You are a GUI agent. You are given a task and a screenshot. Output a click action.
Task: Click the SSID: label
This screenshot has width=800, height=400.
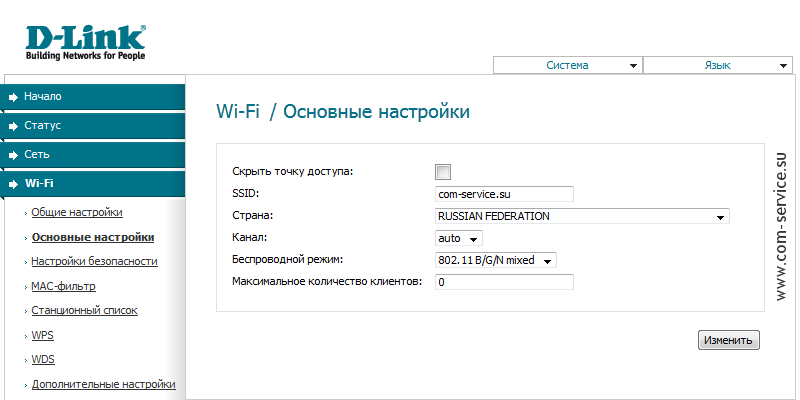pos(246,193)
